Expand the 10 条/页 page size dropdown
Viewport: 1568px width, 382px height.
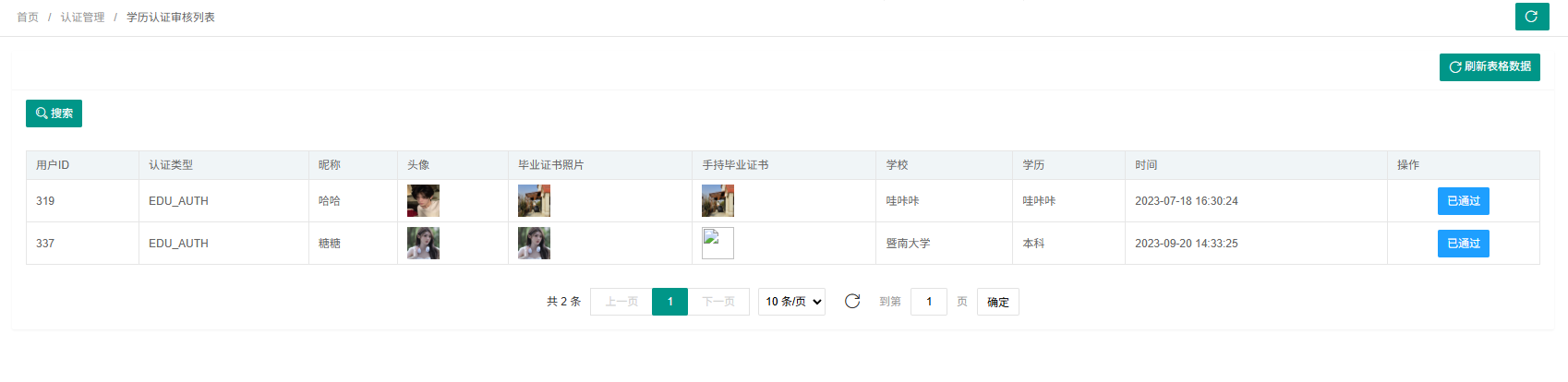coord(791,302)
